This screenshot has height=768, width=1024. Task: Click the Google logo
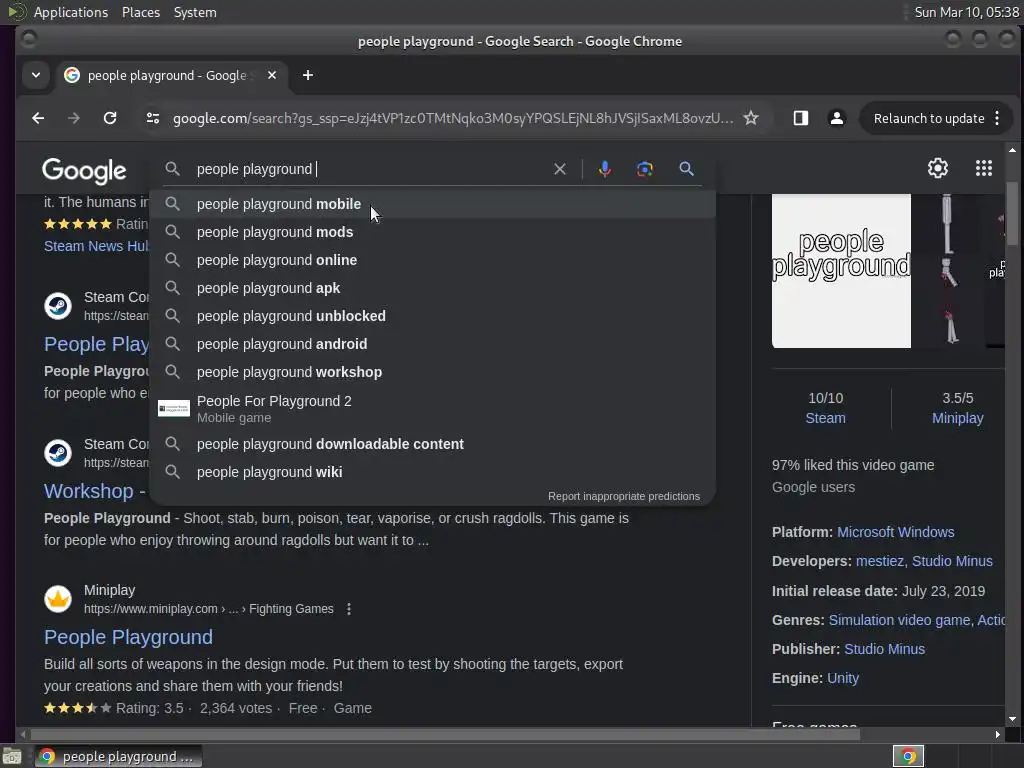click(84, 170)
